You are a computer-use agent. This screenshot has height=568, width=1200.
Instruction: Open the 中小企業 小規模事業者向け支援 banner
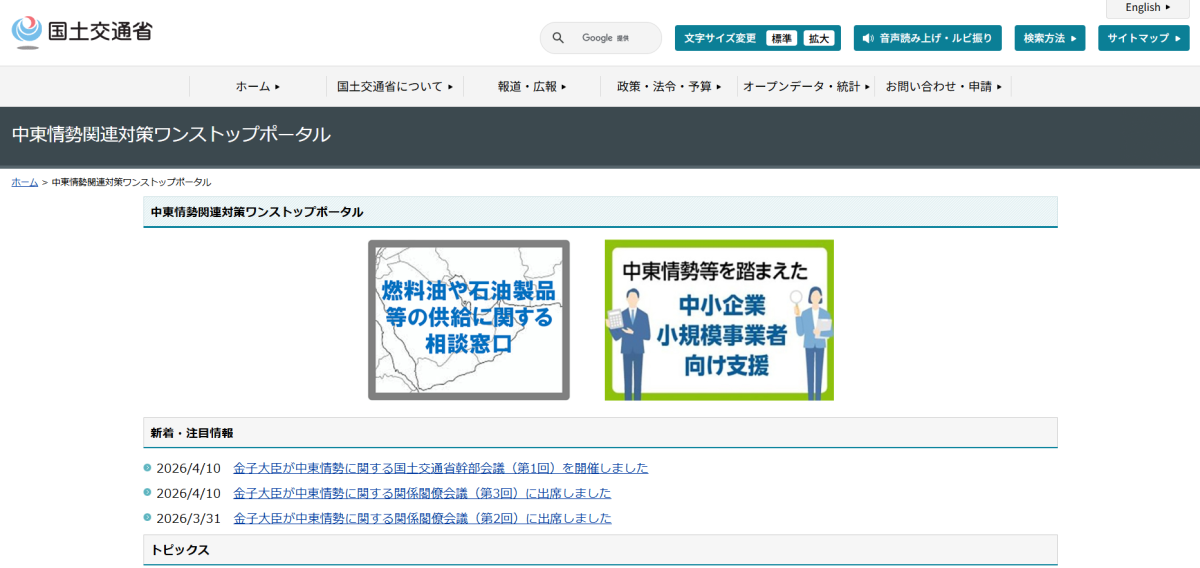click(719, 320)
